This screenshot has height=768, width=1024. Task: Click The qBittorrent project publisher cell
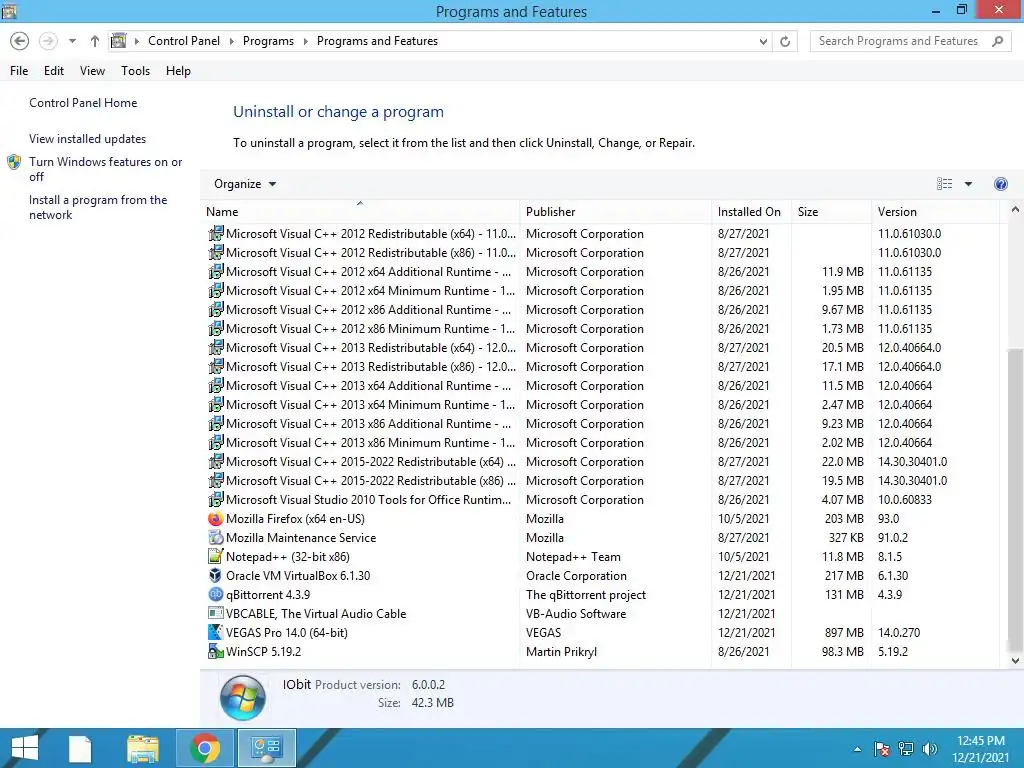pos(586,595)
